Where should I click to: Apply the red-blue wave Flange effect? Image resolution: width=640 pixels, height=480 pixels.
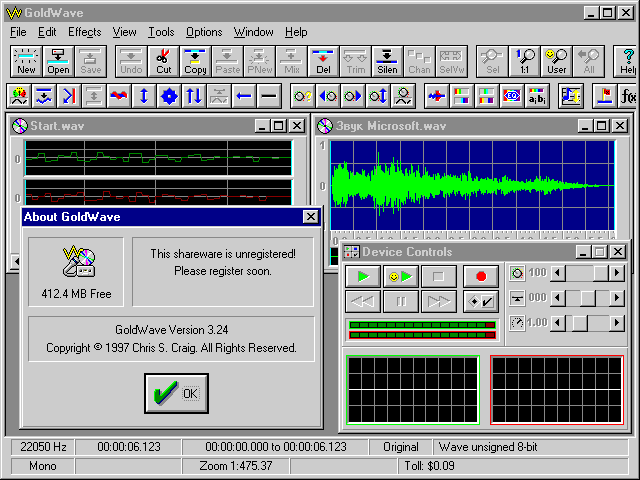(x=119, y=96)
